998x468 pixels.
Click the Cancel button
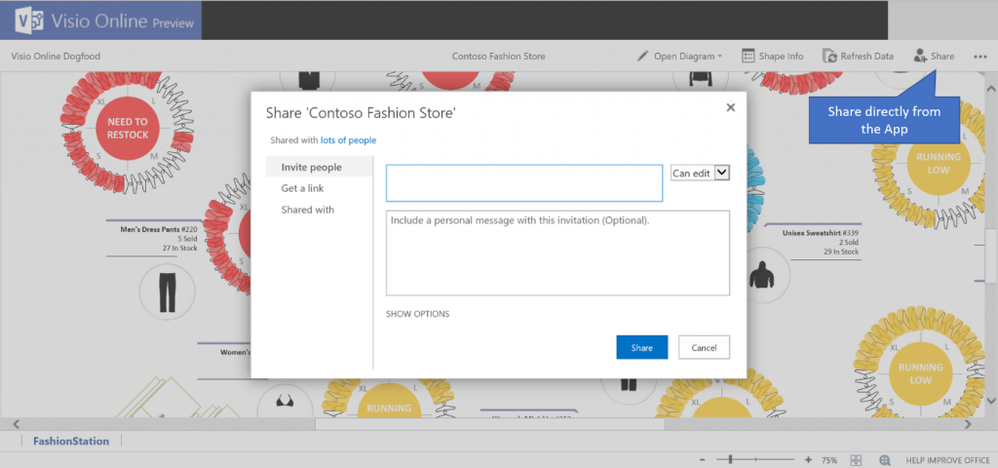pyautogui.click(x=704, y=347)
